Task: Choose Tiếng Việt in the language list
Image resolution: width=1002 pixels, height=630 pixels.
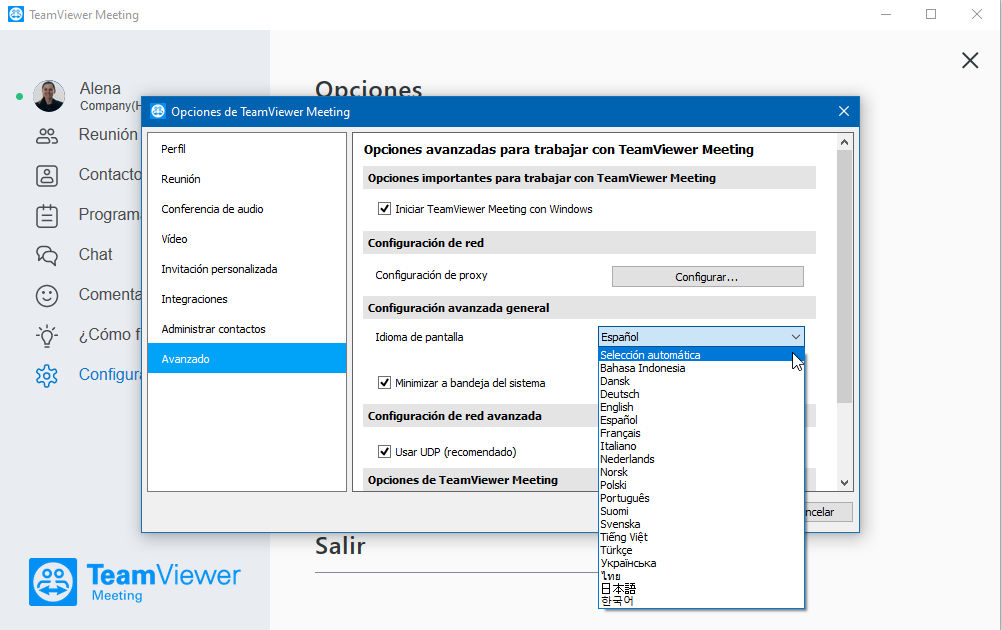Action: [701, 537]
